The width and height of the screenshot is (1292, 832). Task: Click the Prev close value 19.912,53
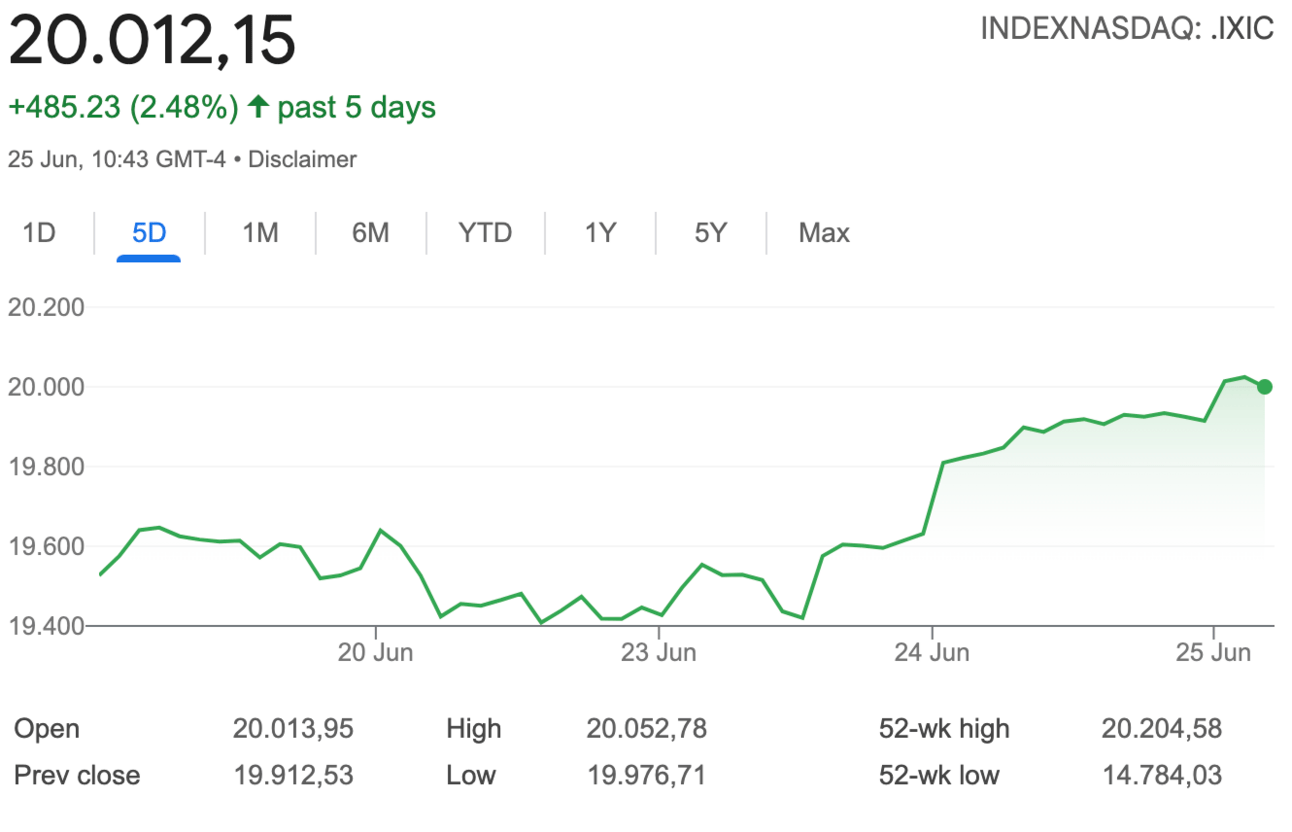pyautogui.click(x=293, y=775)
